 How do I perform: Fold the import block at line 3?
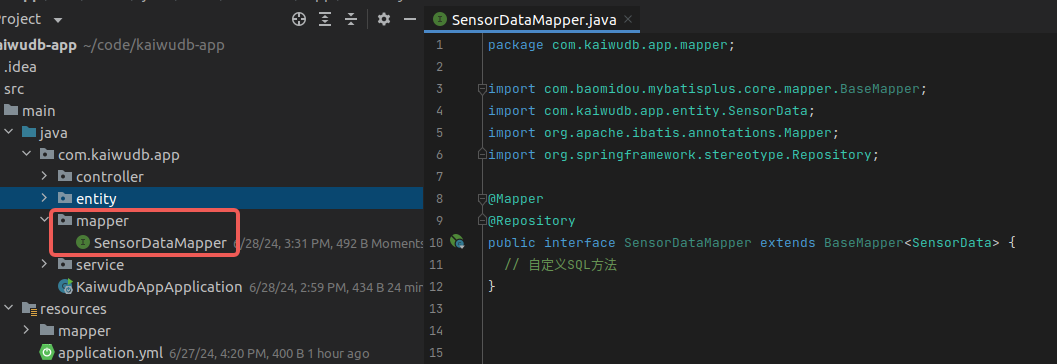click(x=481, y=88)
